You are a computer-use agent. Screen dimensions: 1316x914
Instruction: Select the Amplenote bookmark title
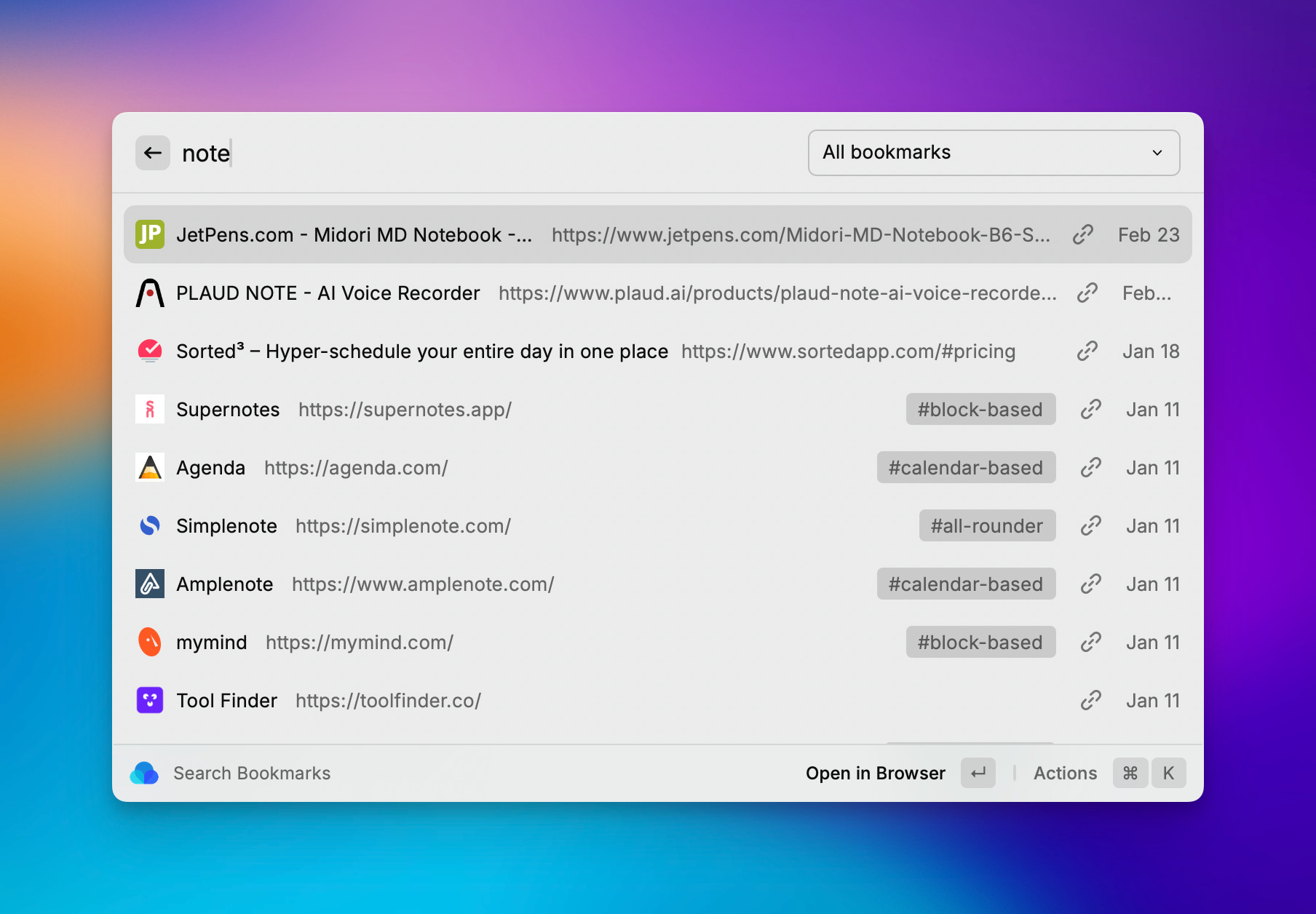[225, 584]
